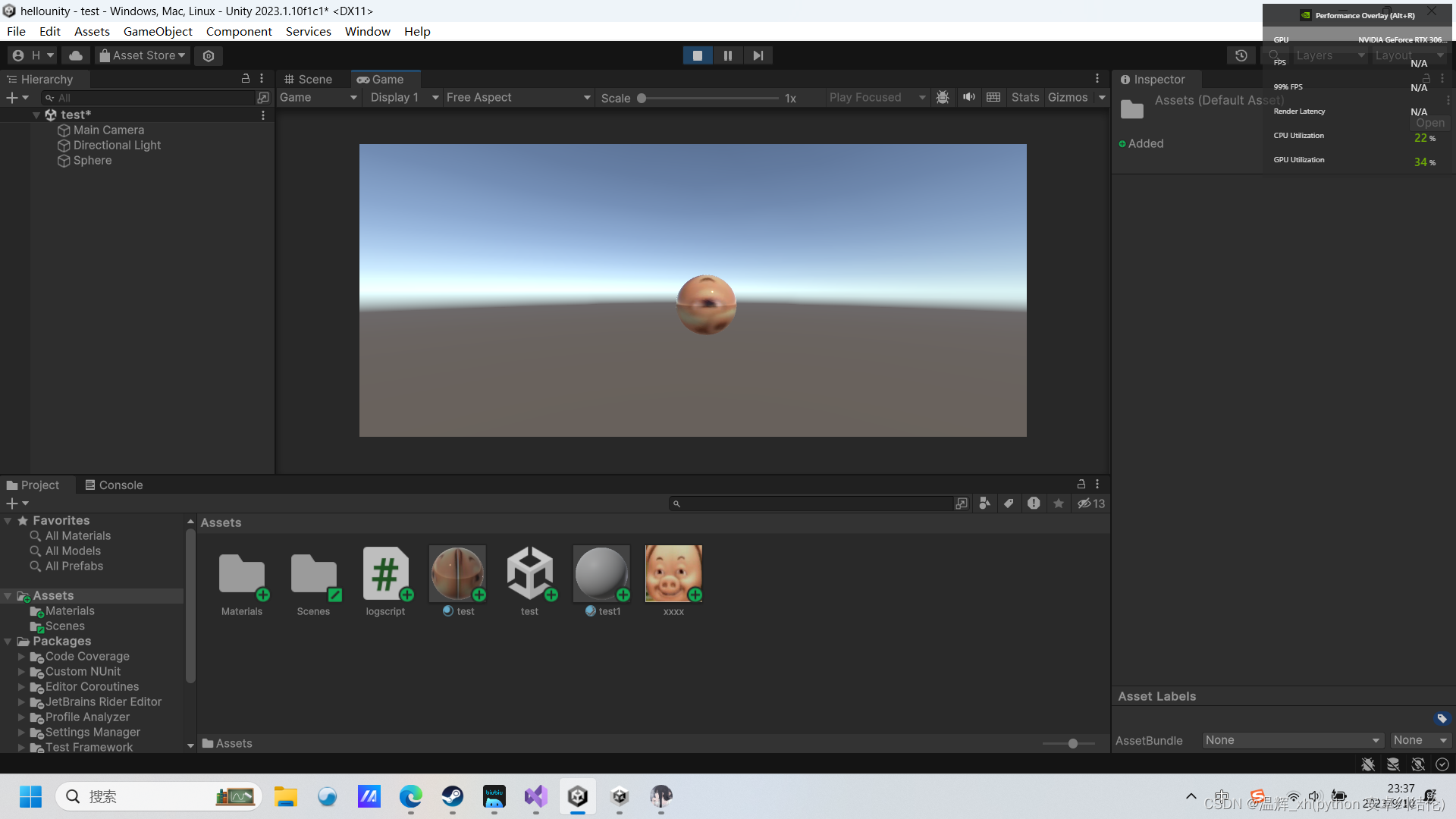Expand the Packages section in Project
This screenshot has width=1456, height=819.
[7, 641]
